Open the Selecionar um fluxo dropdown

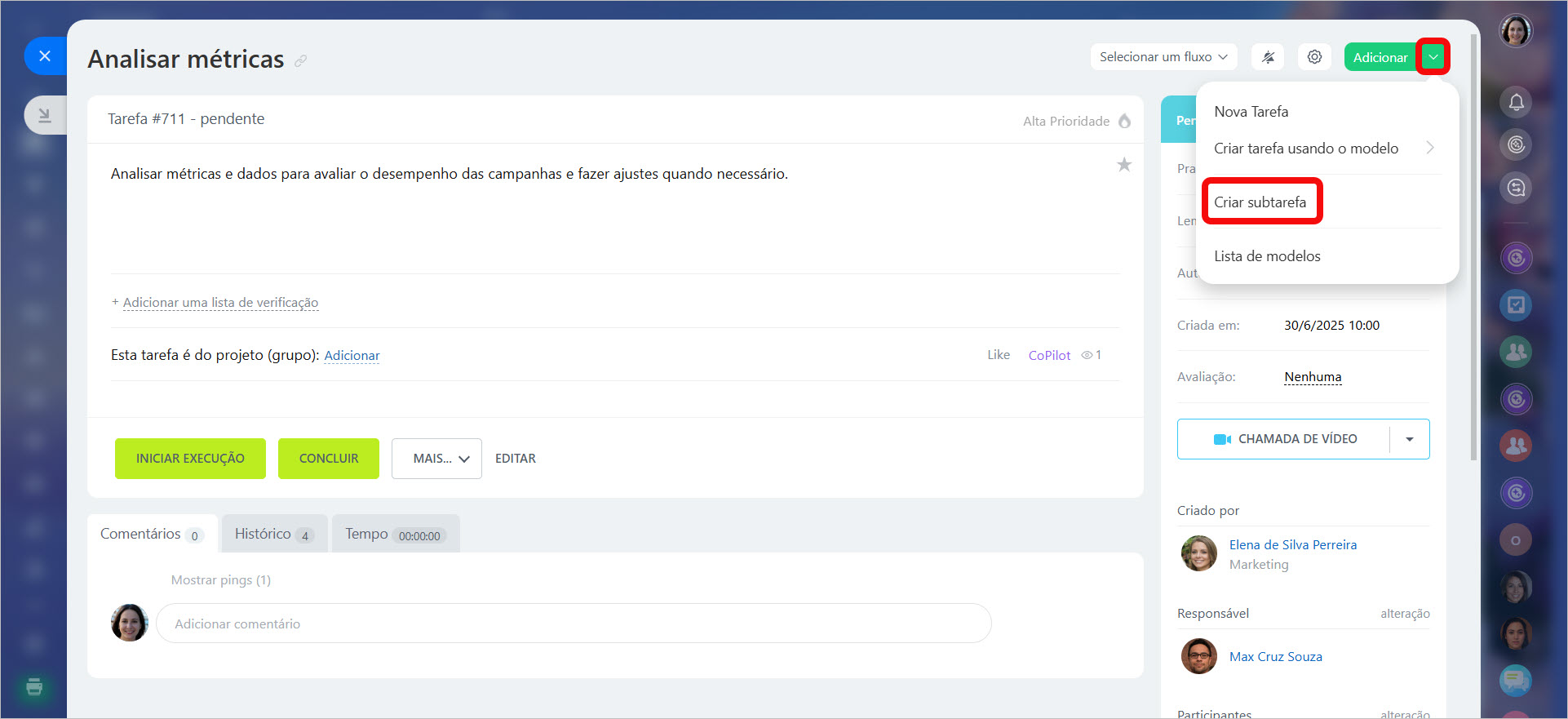pyautogui.click(x=1163, y=57)
